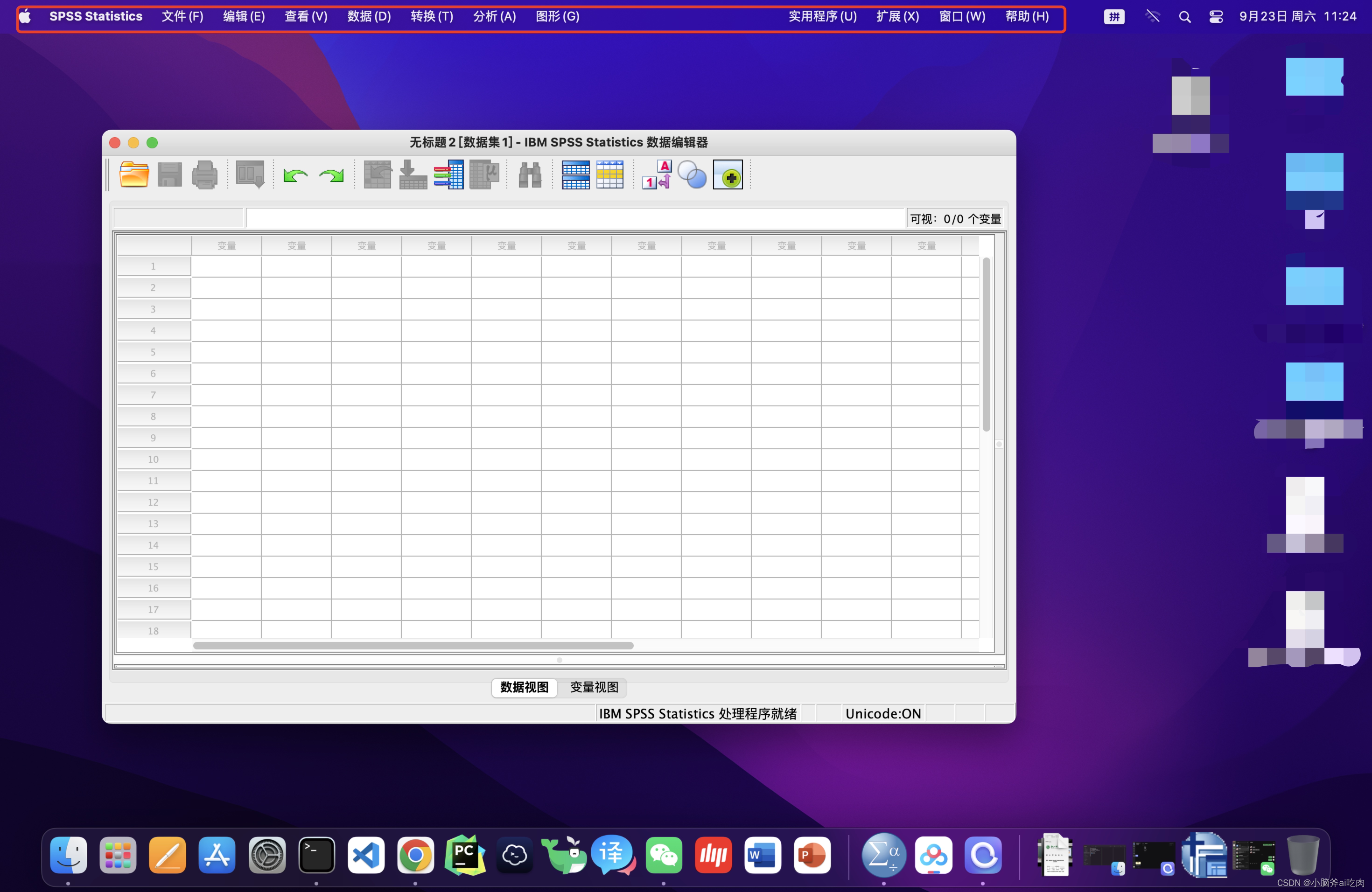Select row header 18

154,630
